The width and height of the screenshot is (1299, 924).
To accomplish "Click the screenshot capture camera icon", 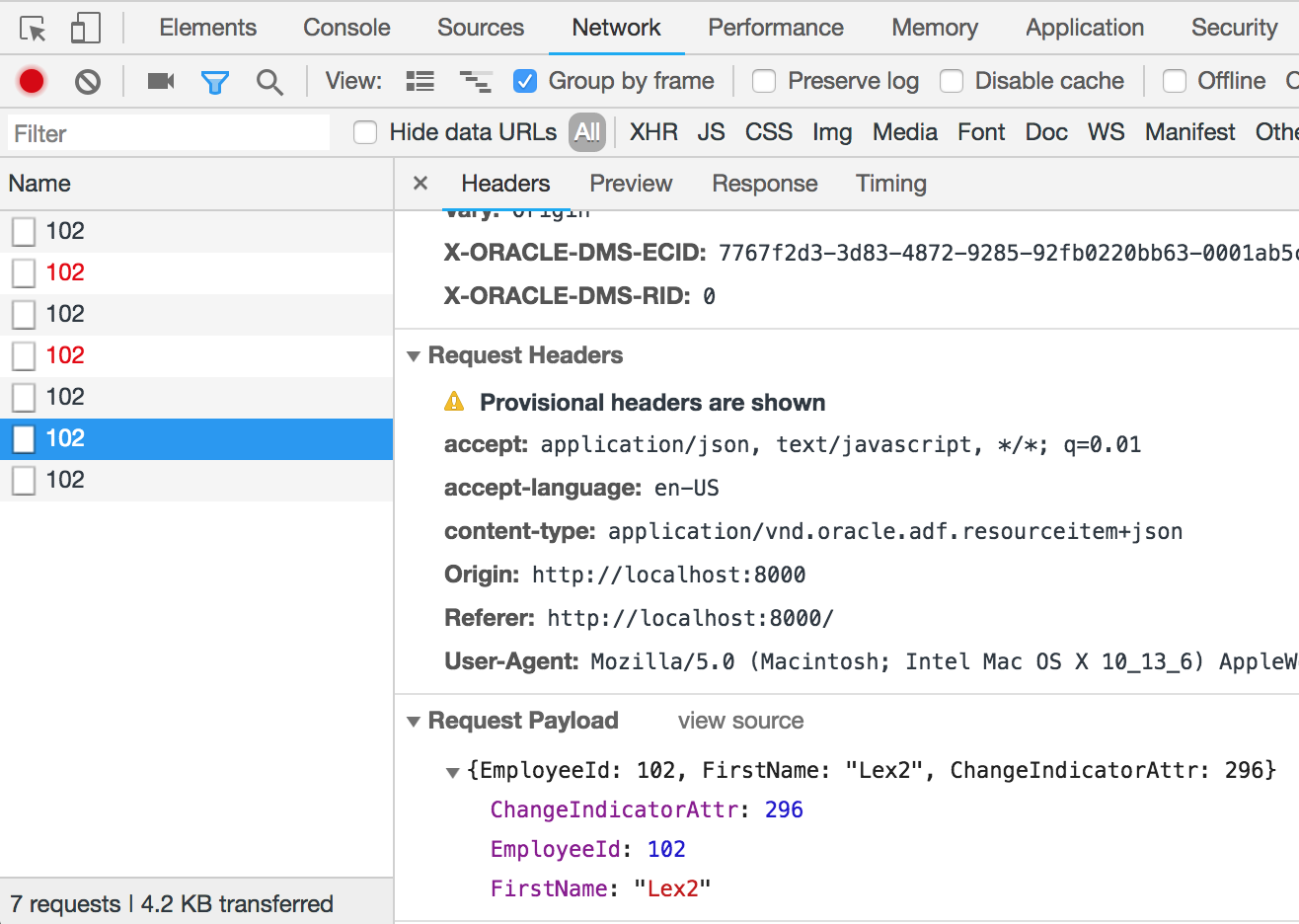I will (x=160, y=81).
